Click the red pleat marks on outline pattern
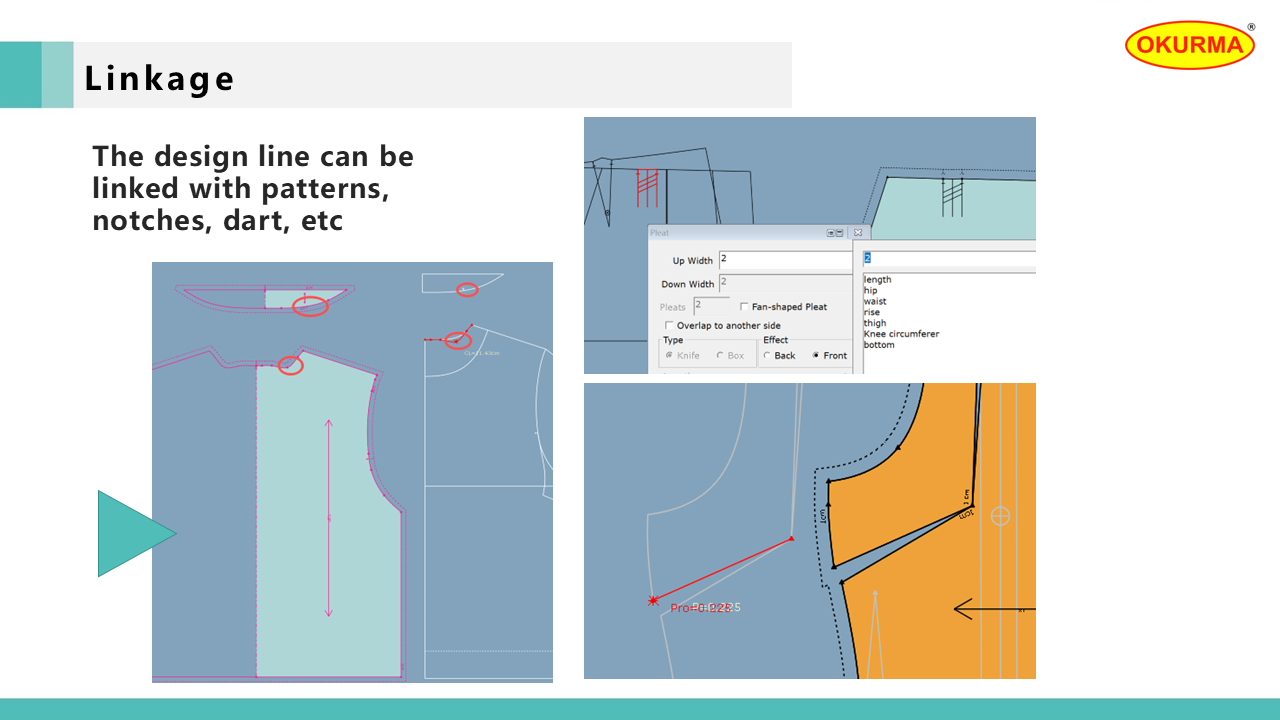Image resolution: width=1280 pixels, height=720 pixels. [647, 184]
